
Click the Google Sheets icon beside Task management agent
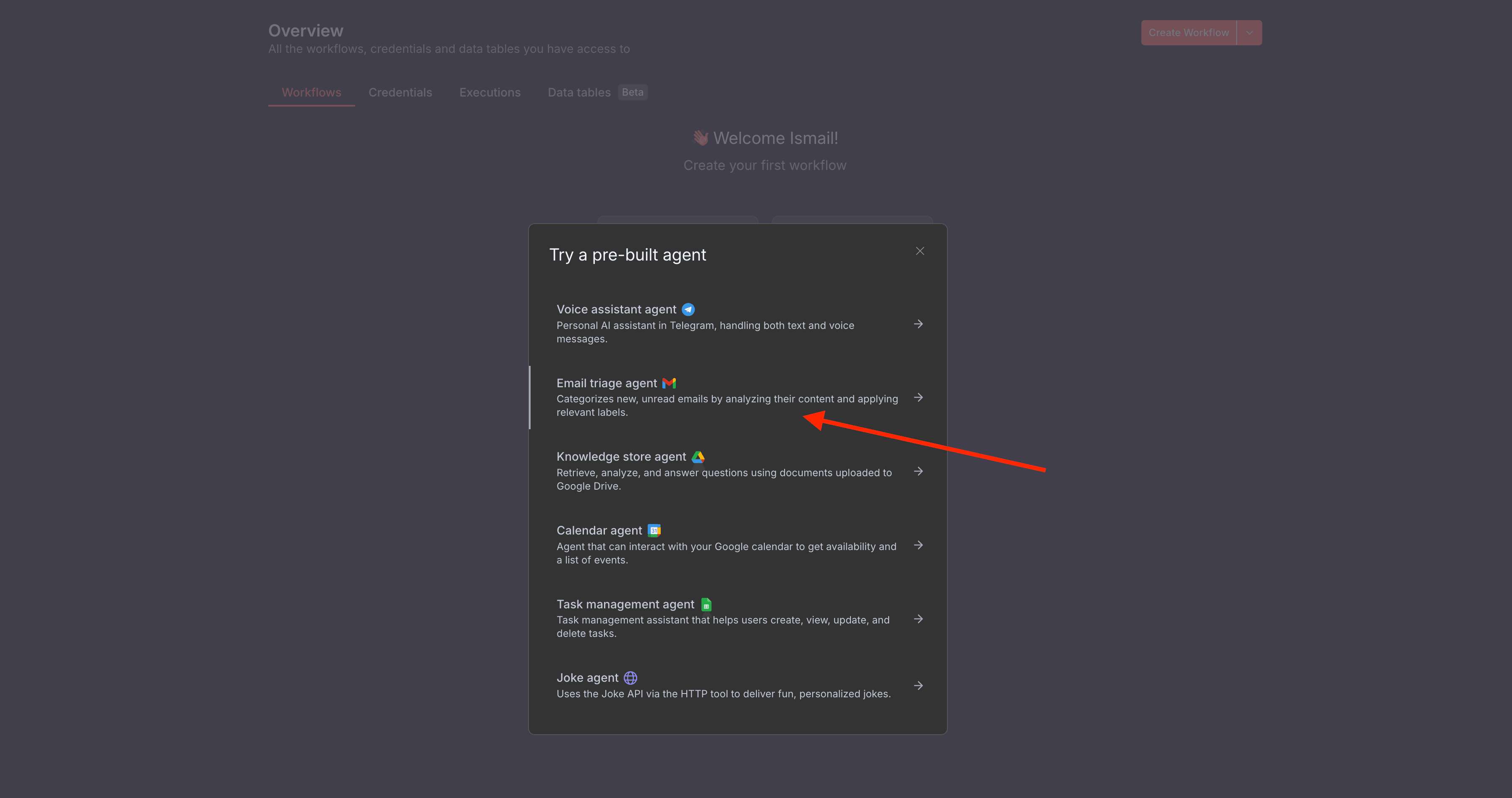pos(706,604)
